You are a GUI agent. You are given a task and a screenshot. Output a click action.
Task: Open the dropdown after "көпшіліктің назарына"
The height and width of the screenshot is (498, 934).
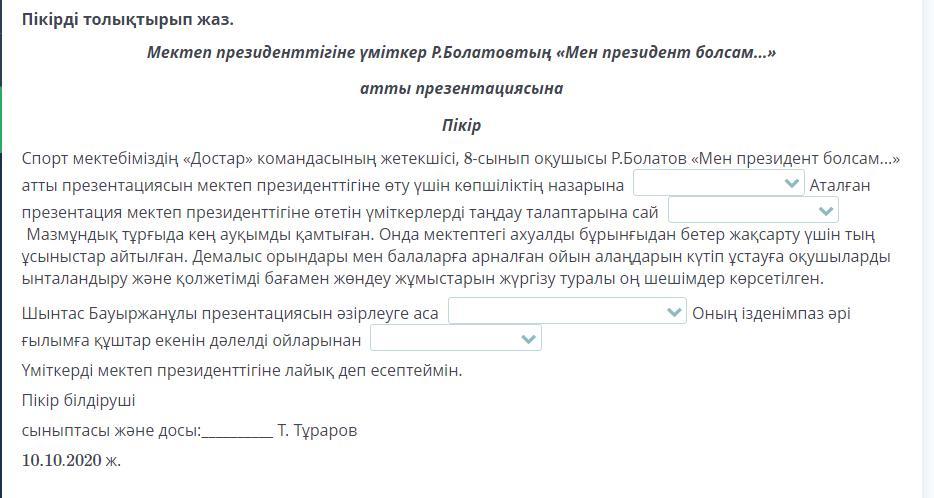[x=718, y=183]
